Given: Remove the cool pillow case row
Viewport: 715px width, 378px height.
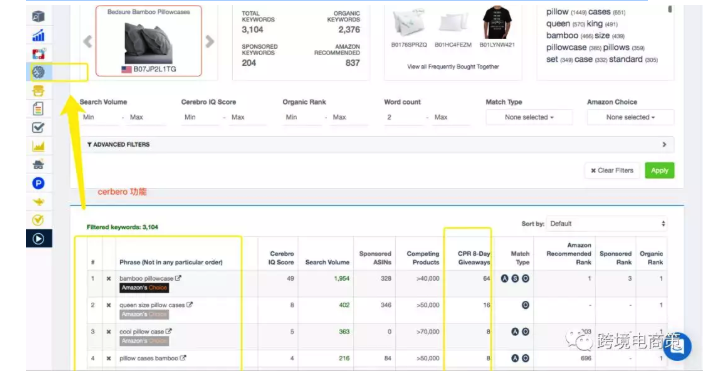Looking at the screenshot, I should pos(109,332).
